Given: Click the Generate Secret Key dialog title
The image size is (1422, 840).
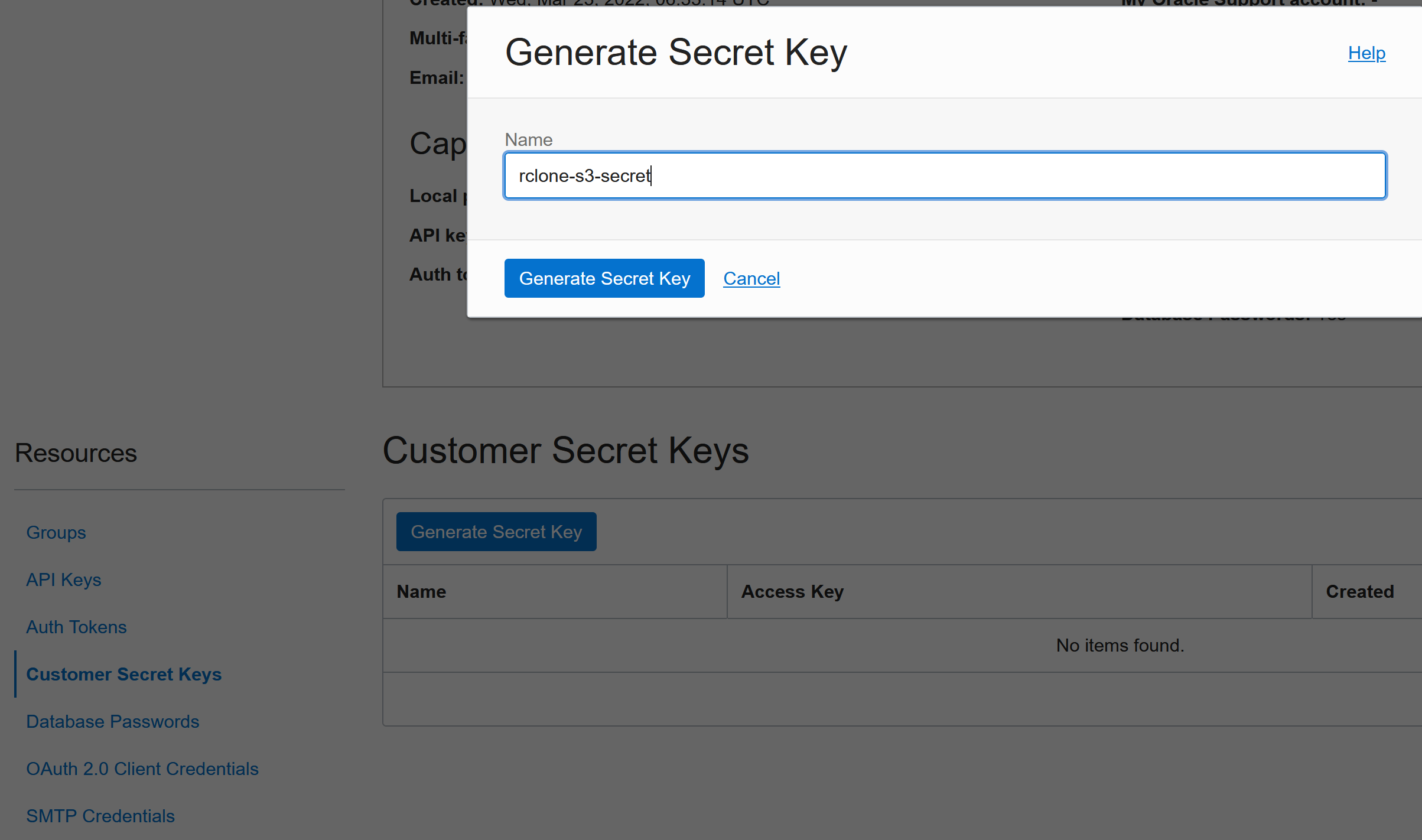Looking at the screenshot, I should click(676, 52).
